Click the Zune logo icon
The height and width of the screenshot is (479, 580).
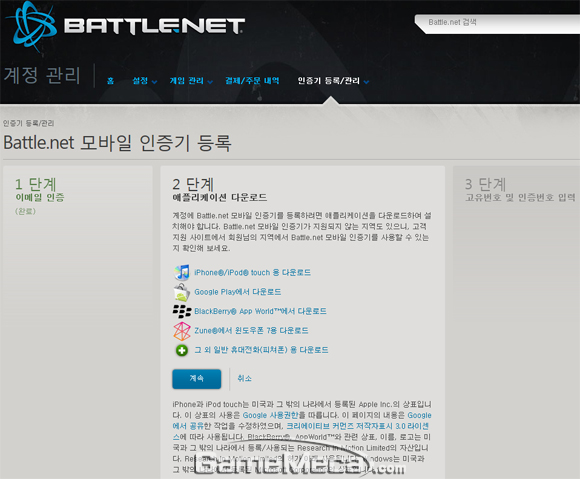(182, 331)
